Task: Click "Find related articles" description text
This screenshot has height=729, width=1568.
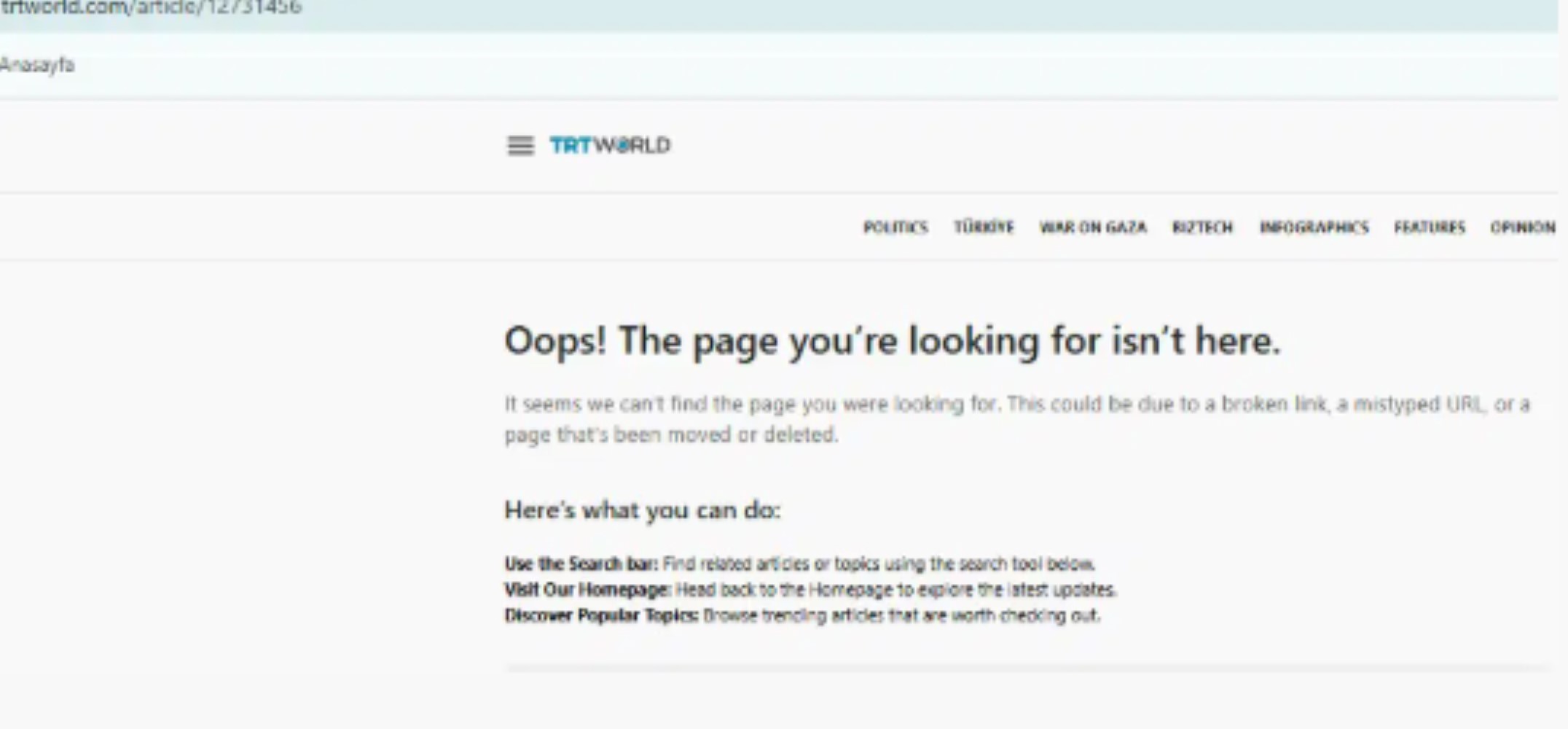Action: (x=878, y=564)
